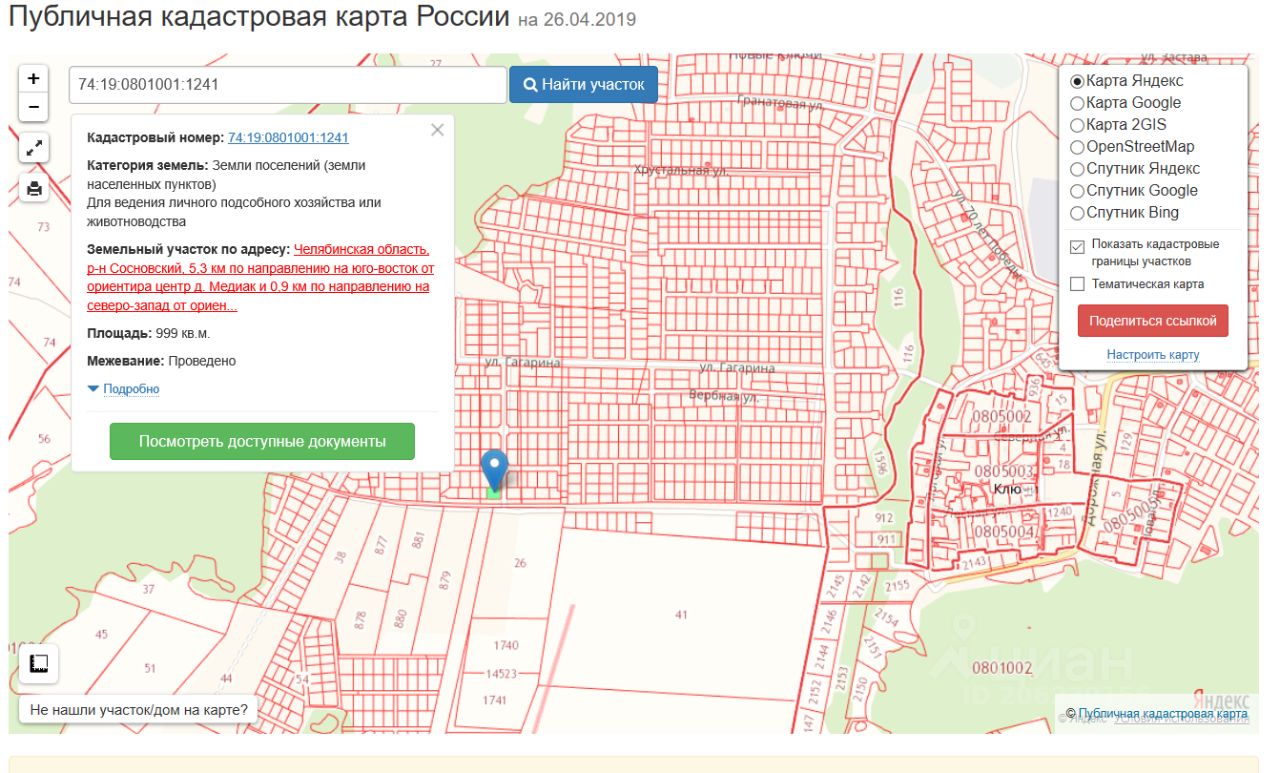Click the Найти участок search button

(584, 85)
